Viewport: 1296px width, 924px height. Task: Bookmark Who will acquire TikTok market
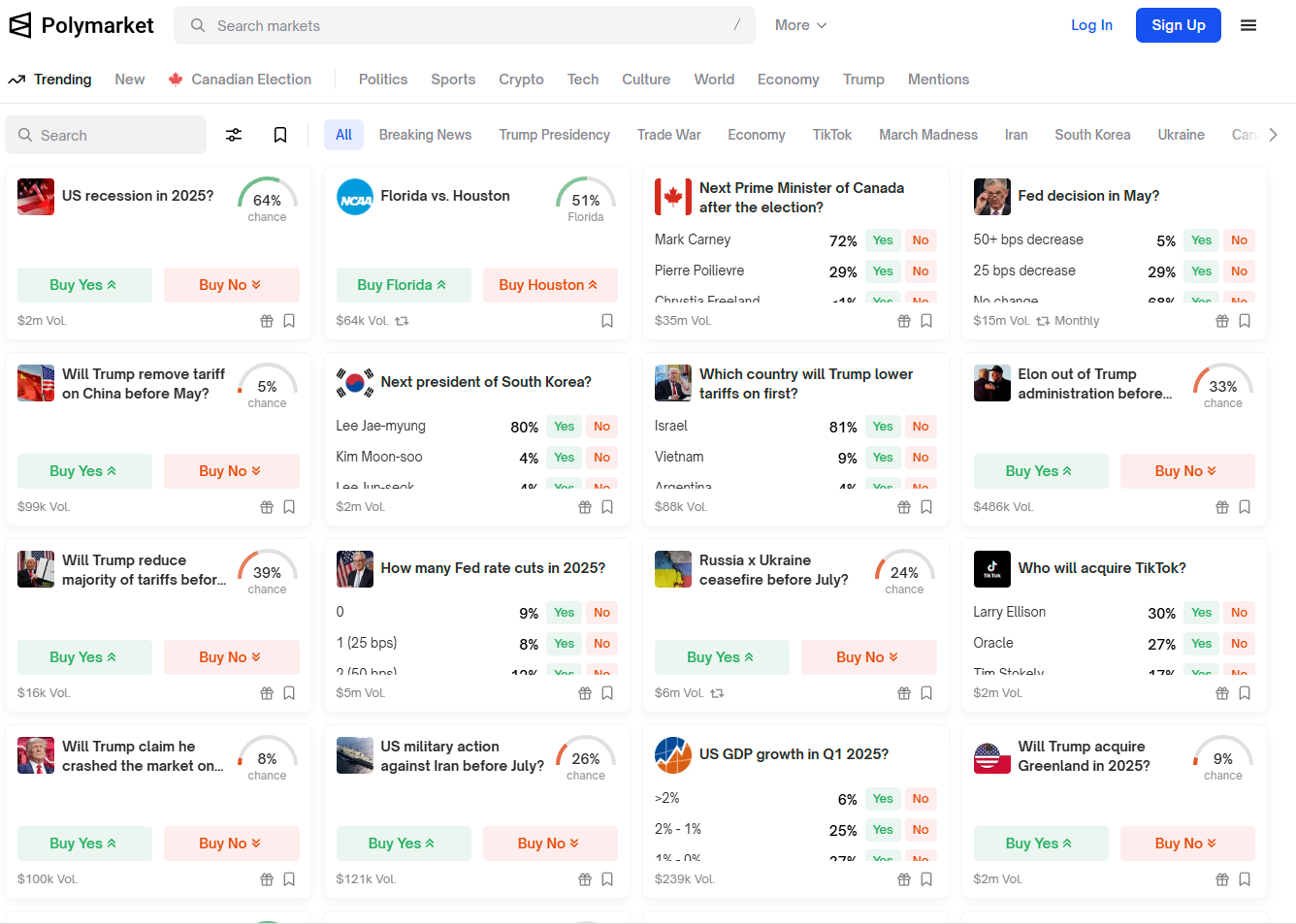(x=1245, y=693)
